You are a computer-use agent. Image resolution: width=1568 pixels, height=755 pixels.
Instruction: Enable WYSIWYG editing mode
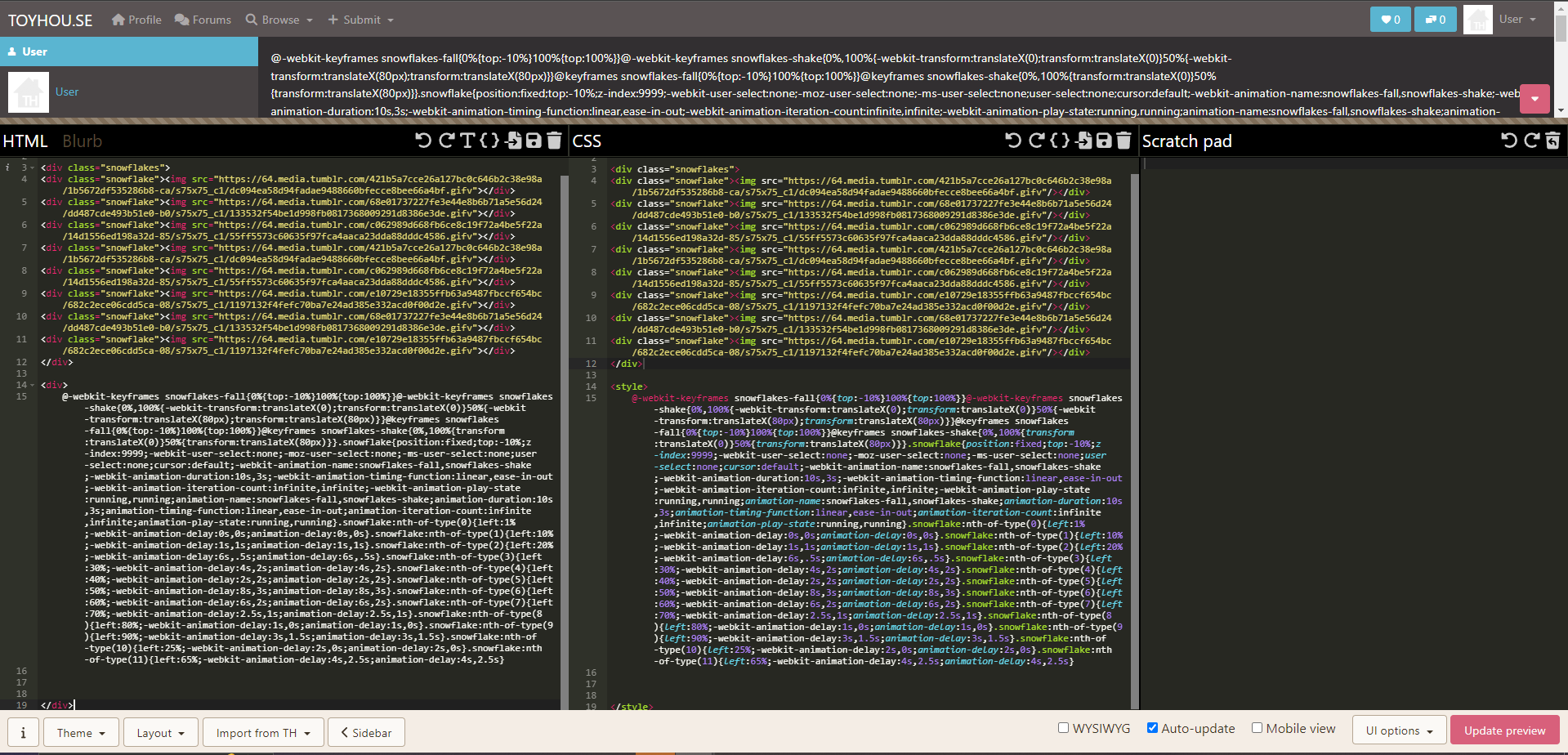(x=1063, y=727)
